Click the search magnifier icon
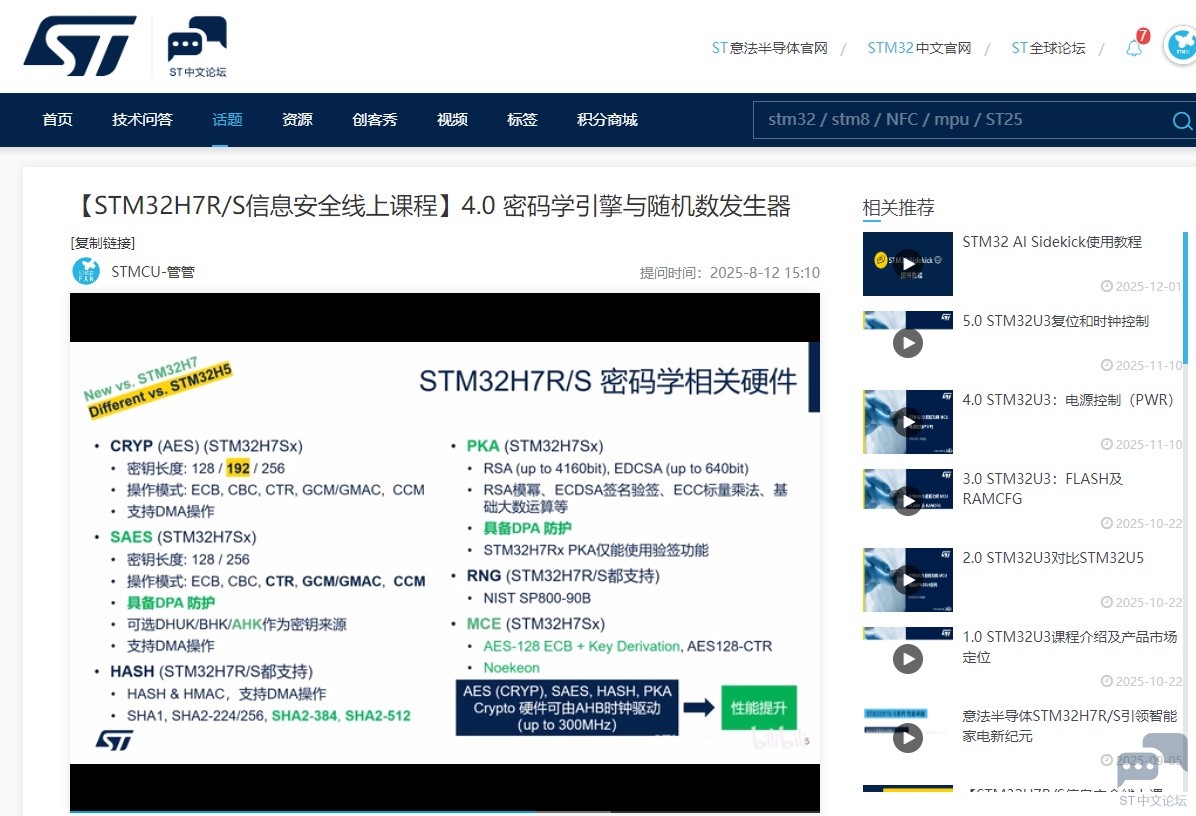The width and height of the screenshot is (1196, 816). click(x=1182, y=120)
